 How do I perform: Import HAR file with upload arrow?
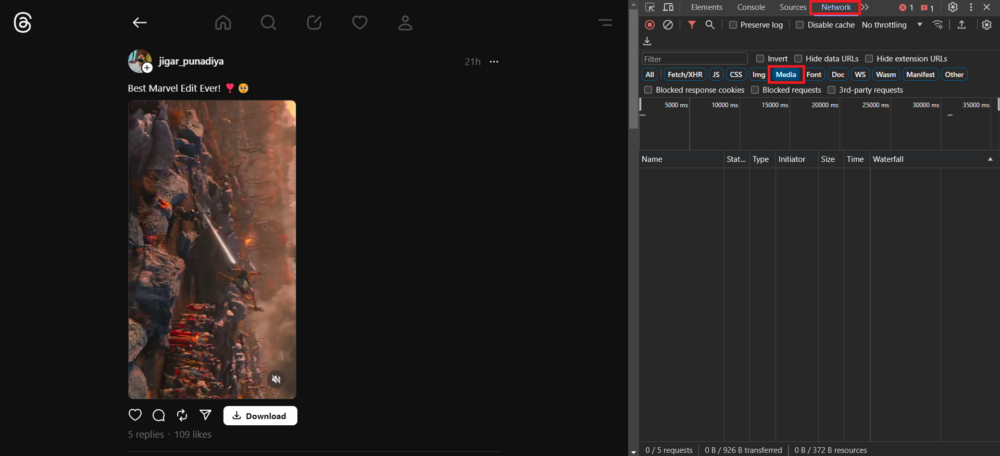(x=962, y=25)
